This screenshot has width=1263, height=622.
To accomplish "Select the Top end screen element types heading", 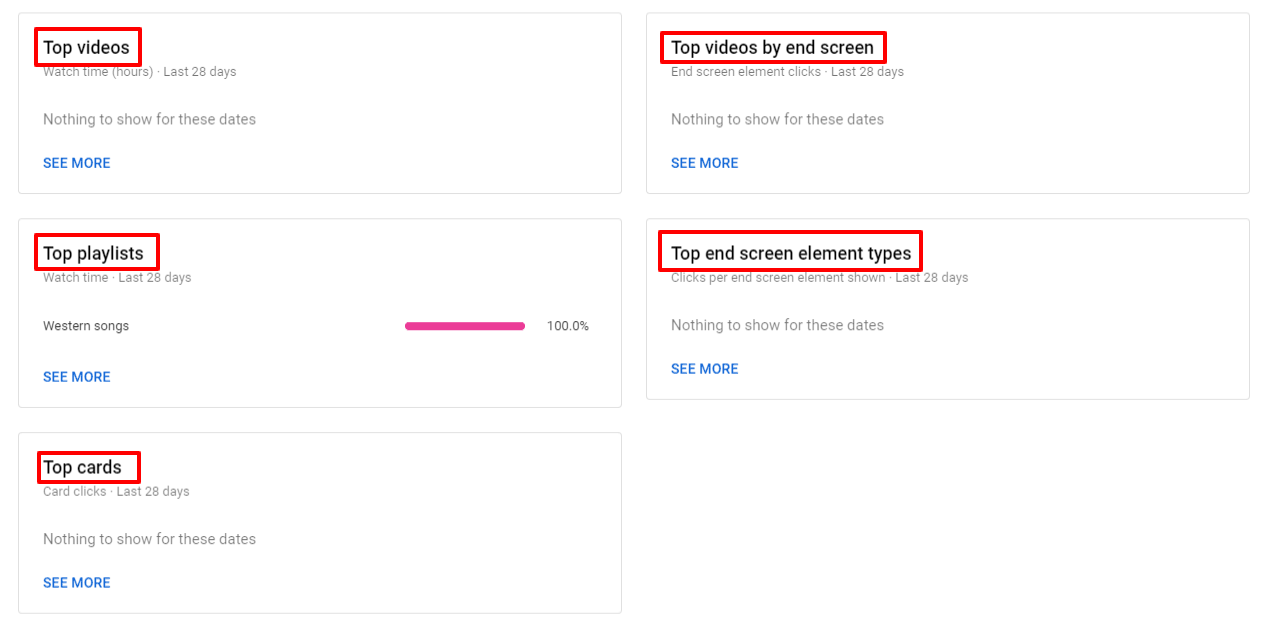I will pyautogui.click(x=790, y=253).
